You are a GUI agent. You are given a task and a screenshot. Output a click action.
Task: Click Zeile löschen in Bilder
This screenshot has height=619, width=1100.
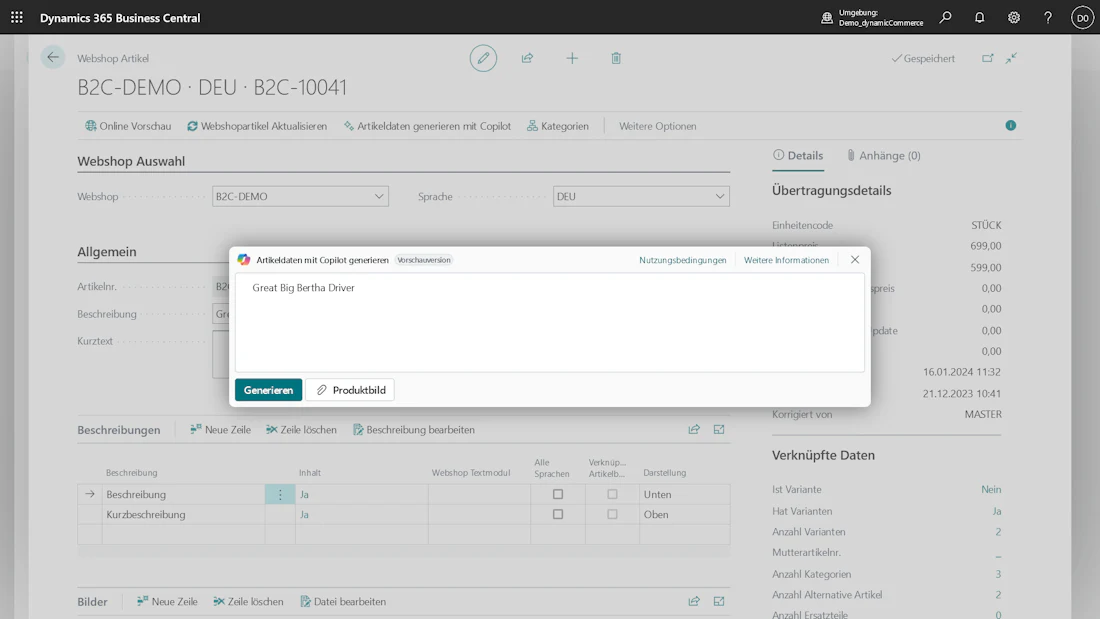pos(248,601)
